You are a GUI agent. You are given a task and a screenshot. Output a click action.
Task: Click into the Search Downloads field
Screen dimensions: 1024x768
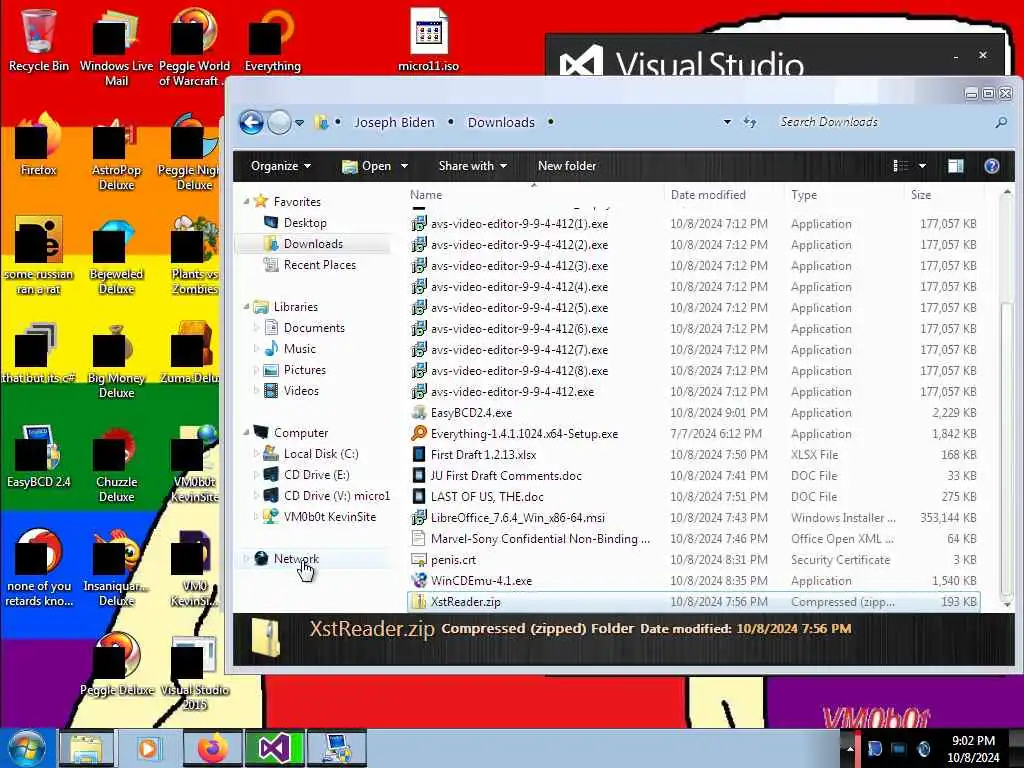point(882,122)
